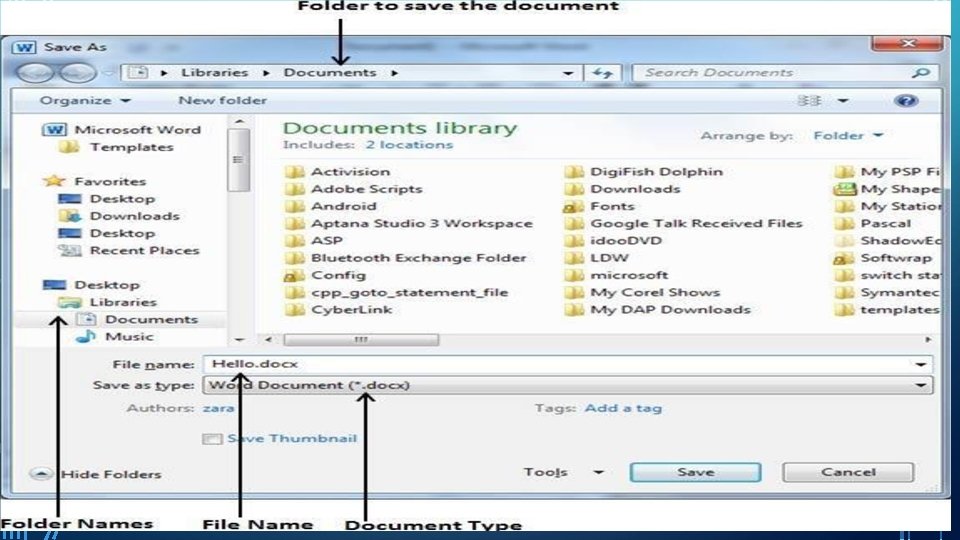Click the sidebar vertical scrollbar thumb

[238, 160]
